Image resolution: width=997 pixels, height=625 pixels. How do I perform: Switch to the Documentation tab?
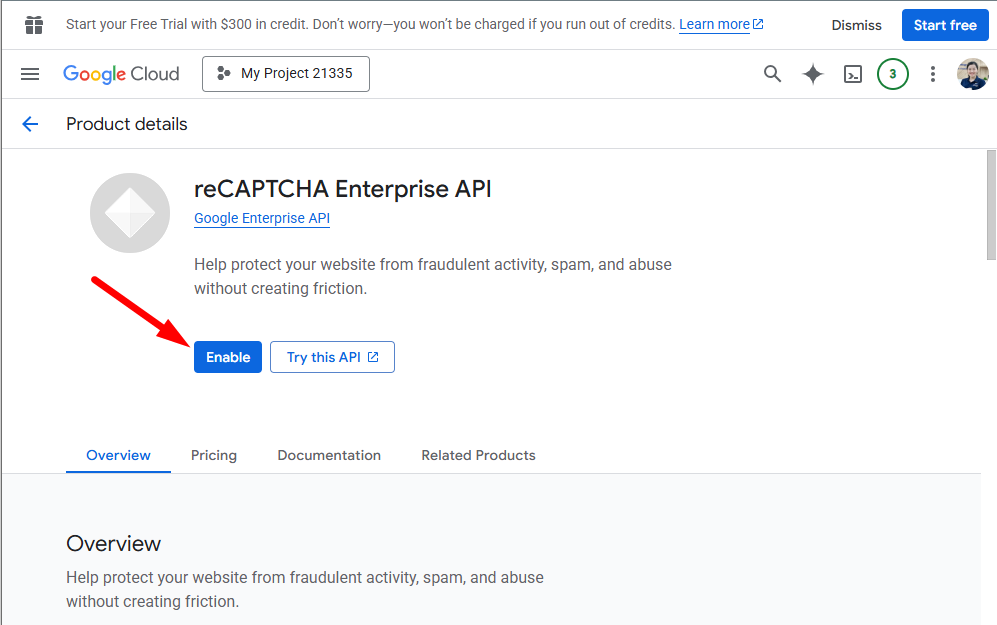click(x=329, y=455)
